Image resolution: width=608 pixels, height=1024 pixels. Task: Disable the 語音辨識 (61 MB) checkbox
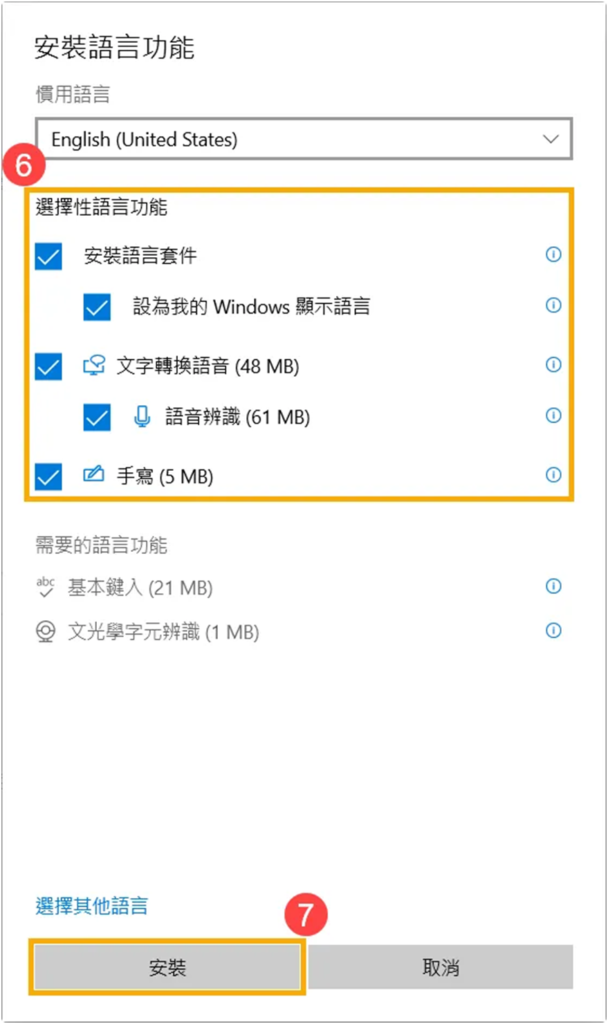click(97, 417)
